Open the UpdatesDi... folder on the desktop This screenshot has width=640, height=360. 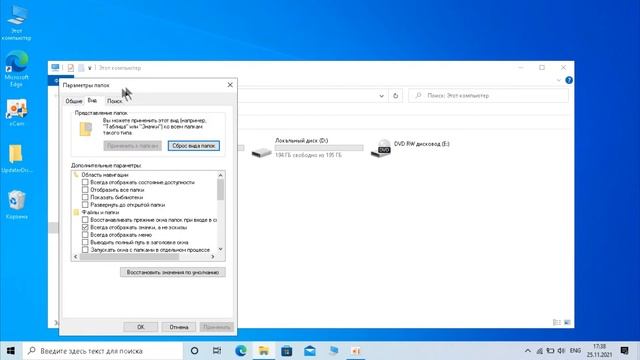coord(16,158)
